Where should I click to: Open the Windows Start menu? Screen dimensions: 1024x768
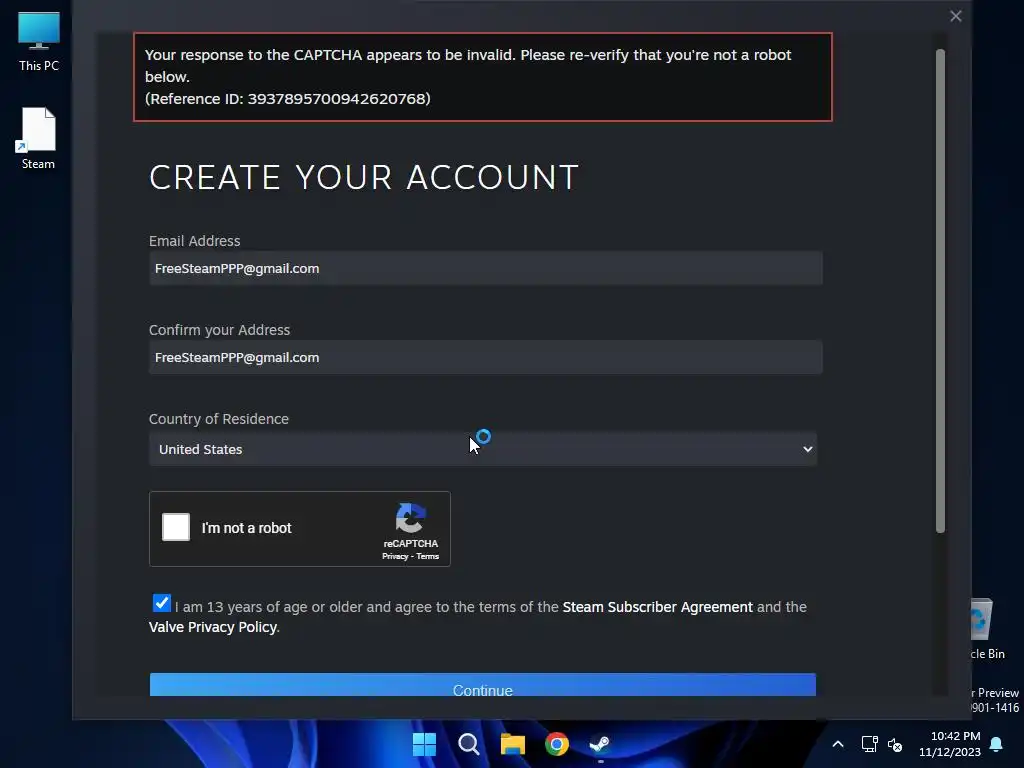(424, 744)
